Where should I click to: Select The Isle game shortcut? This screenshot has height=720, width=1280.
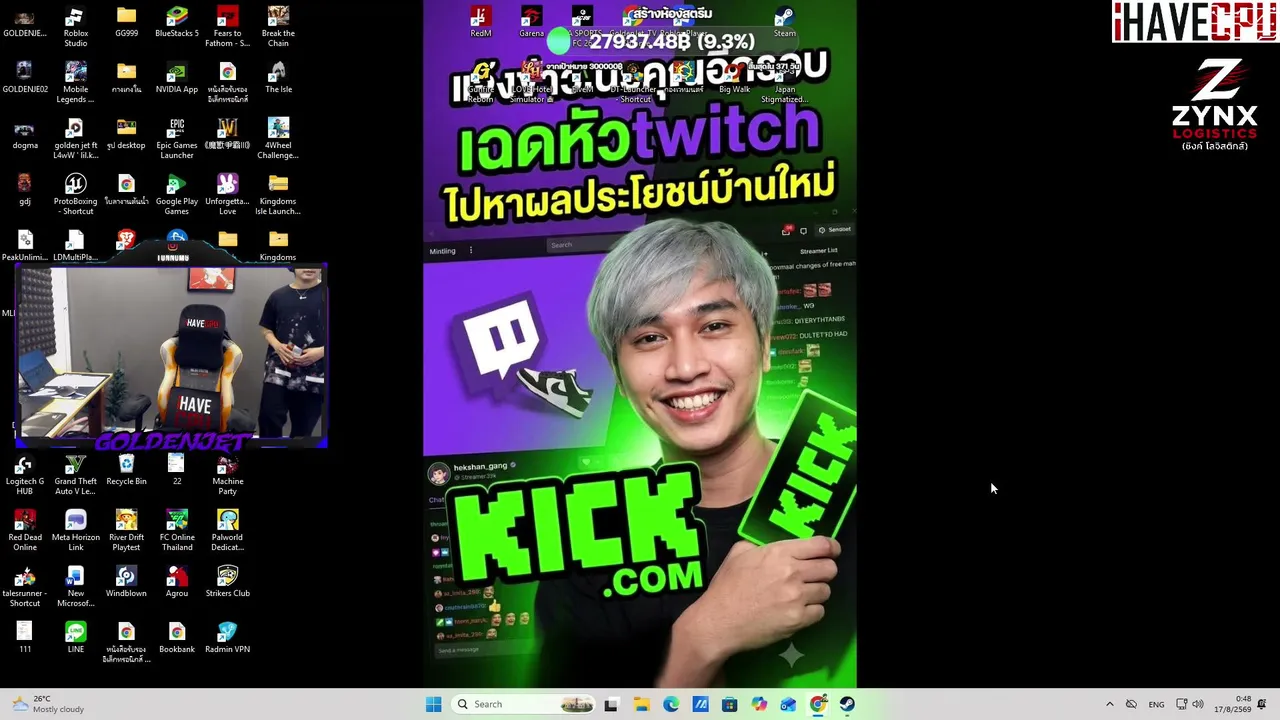pos(278,78)
